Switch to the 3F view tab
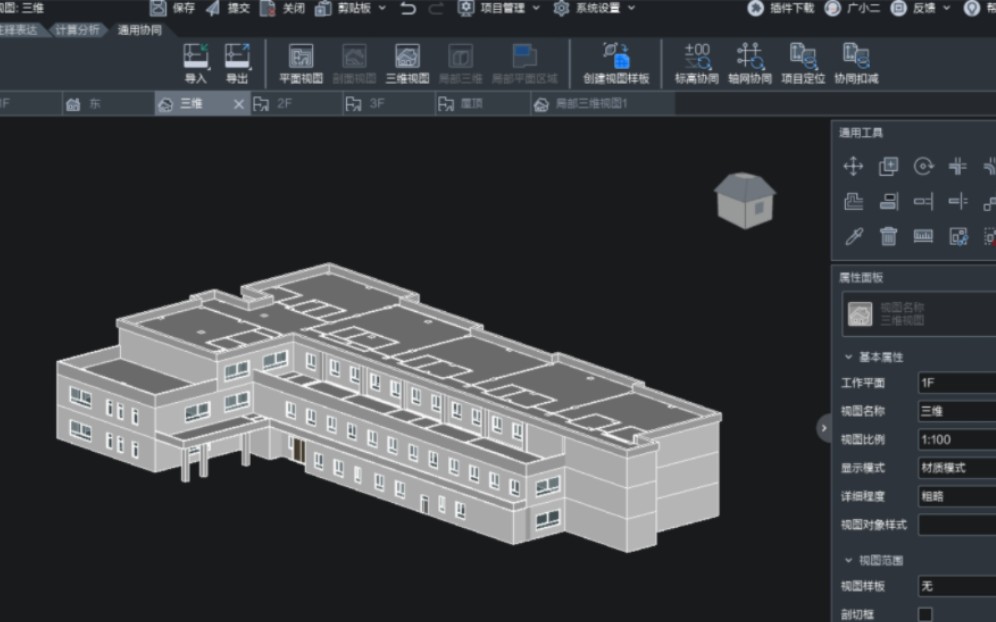 [389, 104]
